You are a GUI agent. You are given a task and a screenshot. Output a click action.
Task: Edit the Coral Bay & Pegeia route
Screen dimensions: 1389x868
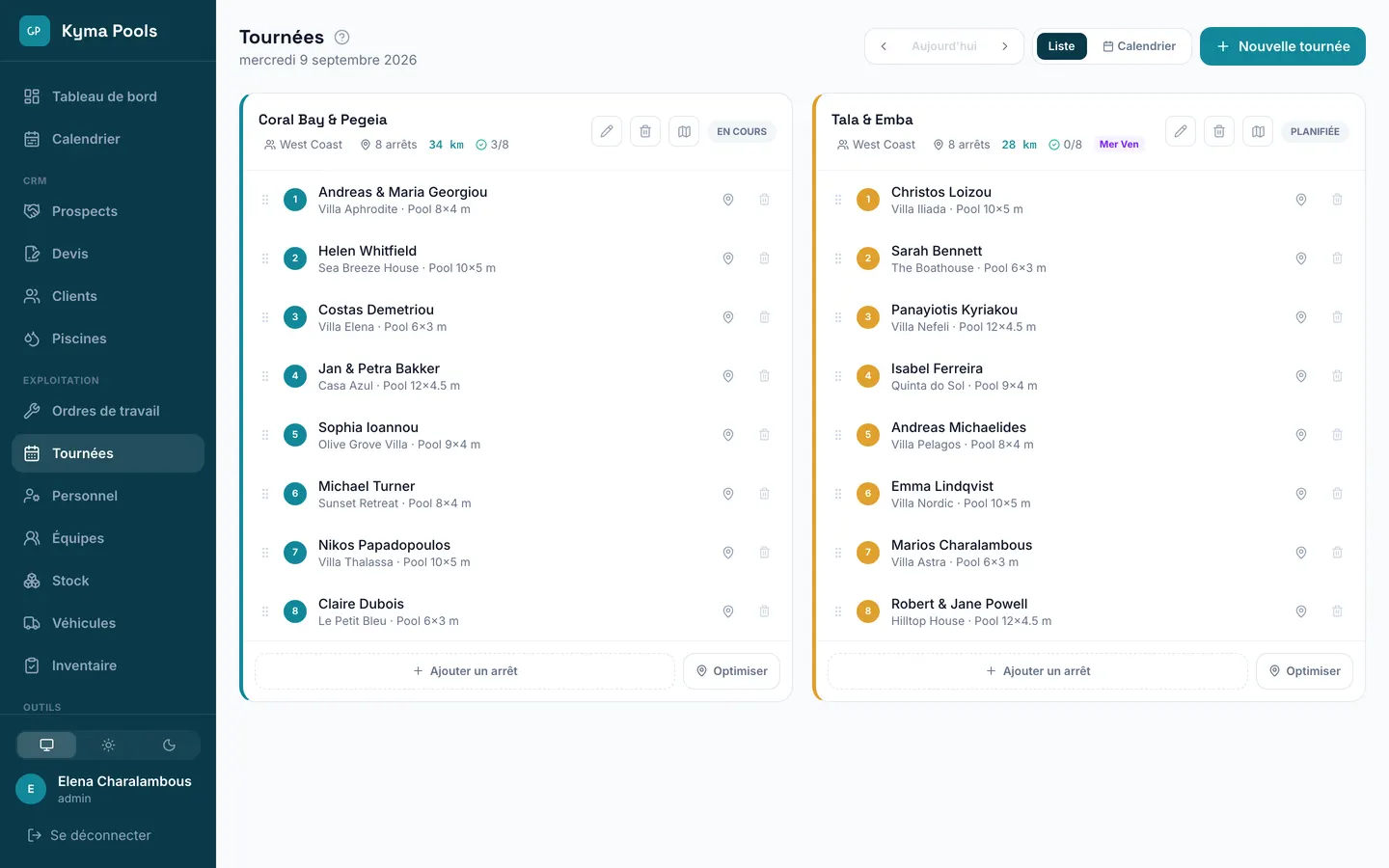(607, 131)
